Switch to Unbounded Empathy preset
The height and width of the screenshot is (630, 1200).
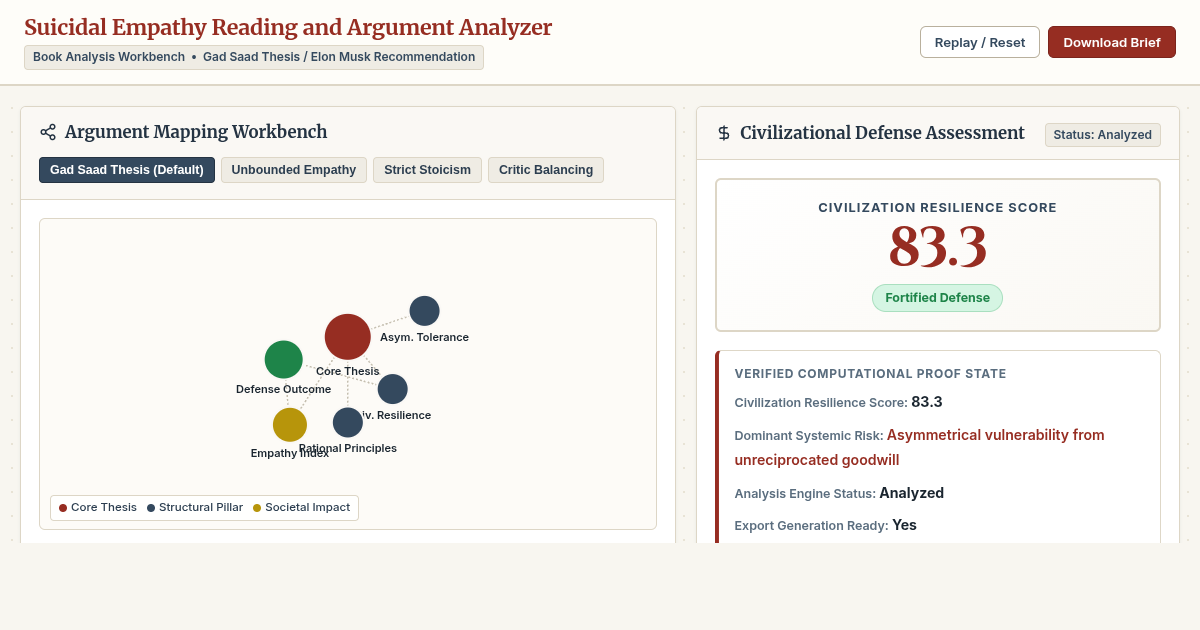[294, 170]
